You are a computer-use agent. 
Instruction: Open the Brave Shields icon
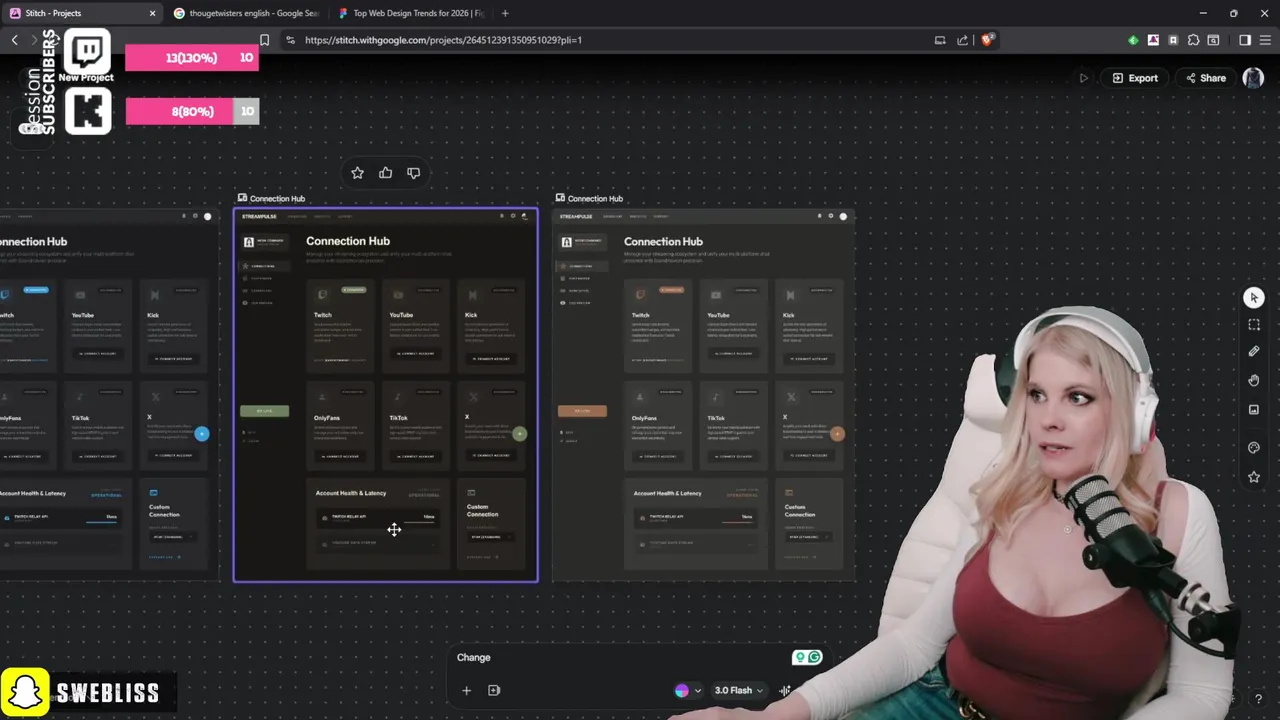click(987, 40)
